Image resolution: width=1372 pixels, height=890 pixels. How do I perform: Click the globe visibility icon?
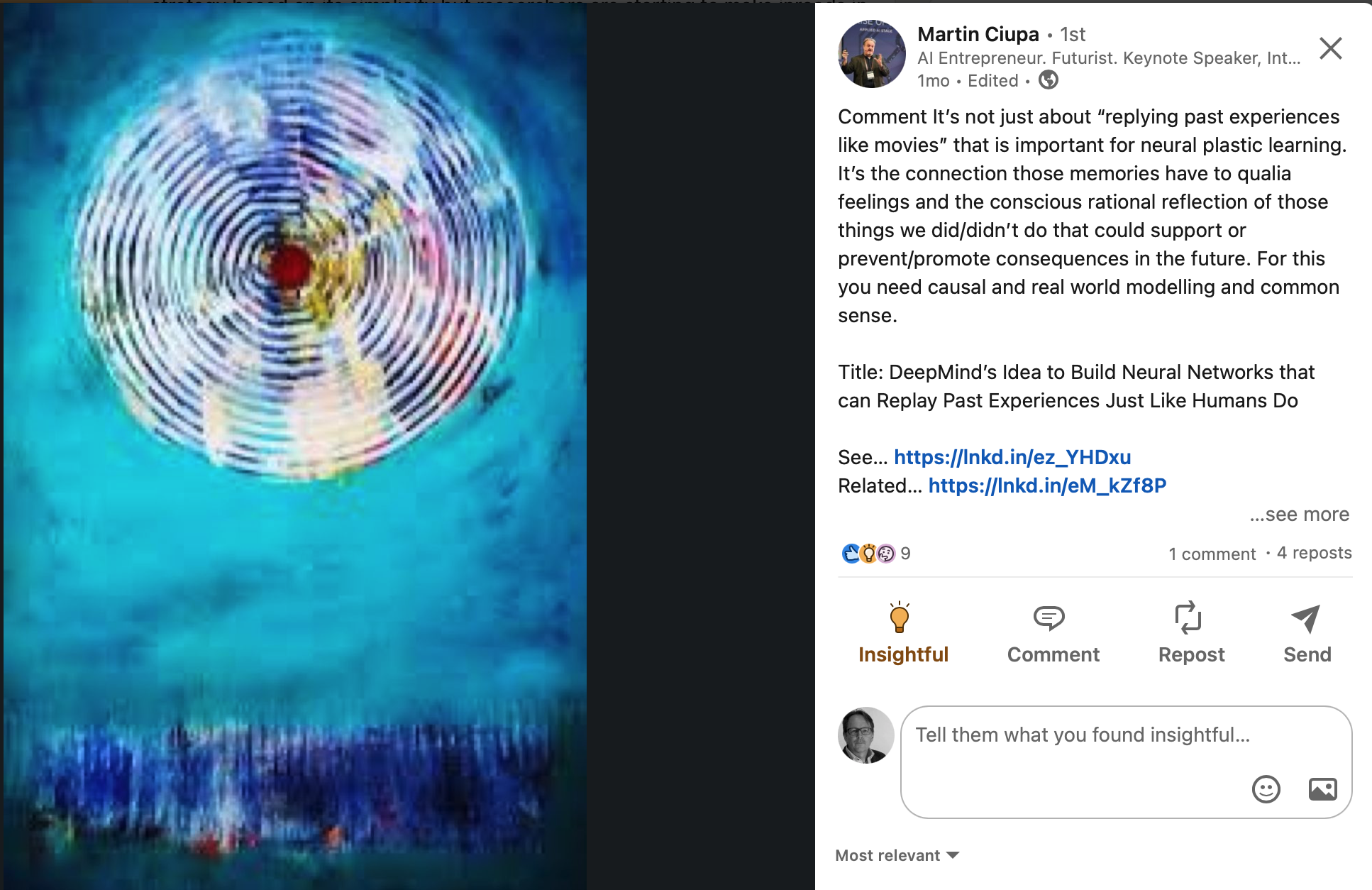[x=1049, y=80]
